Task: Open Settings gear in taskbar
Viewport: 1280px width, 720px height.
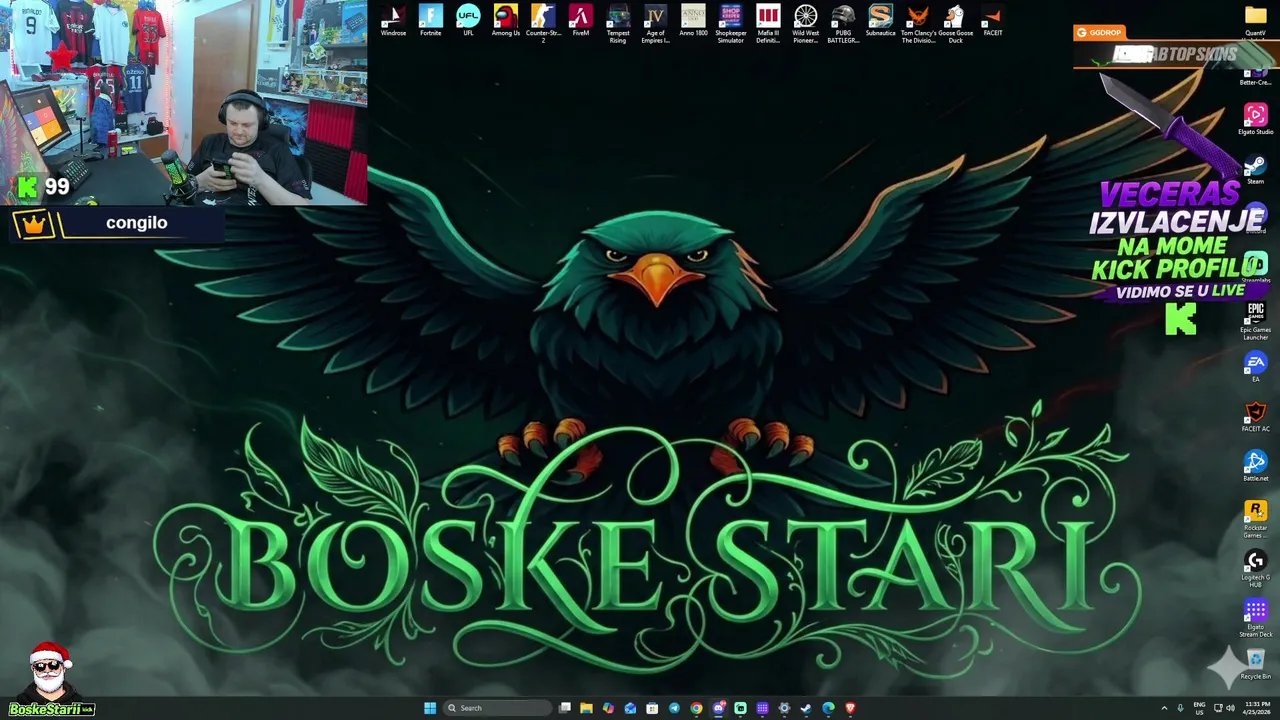Action: click(784, 708)
